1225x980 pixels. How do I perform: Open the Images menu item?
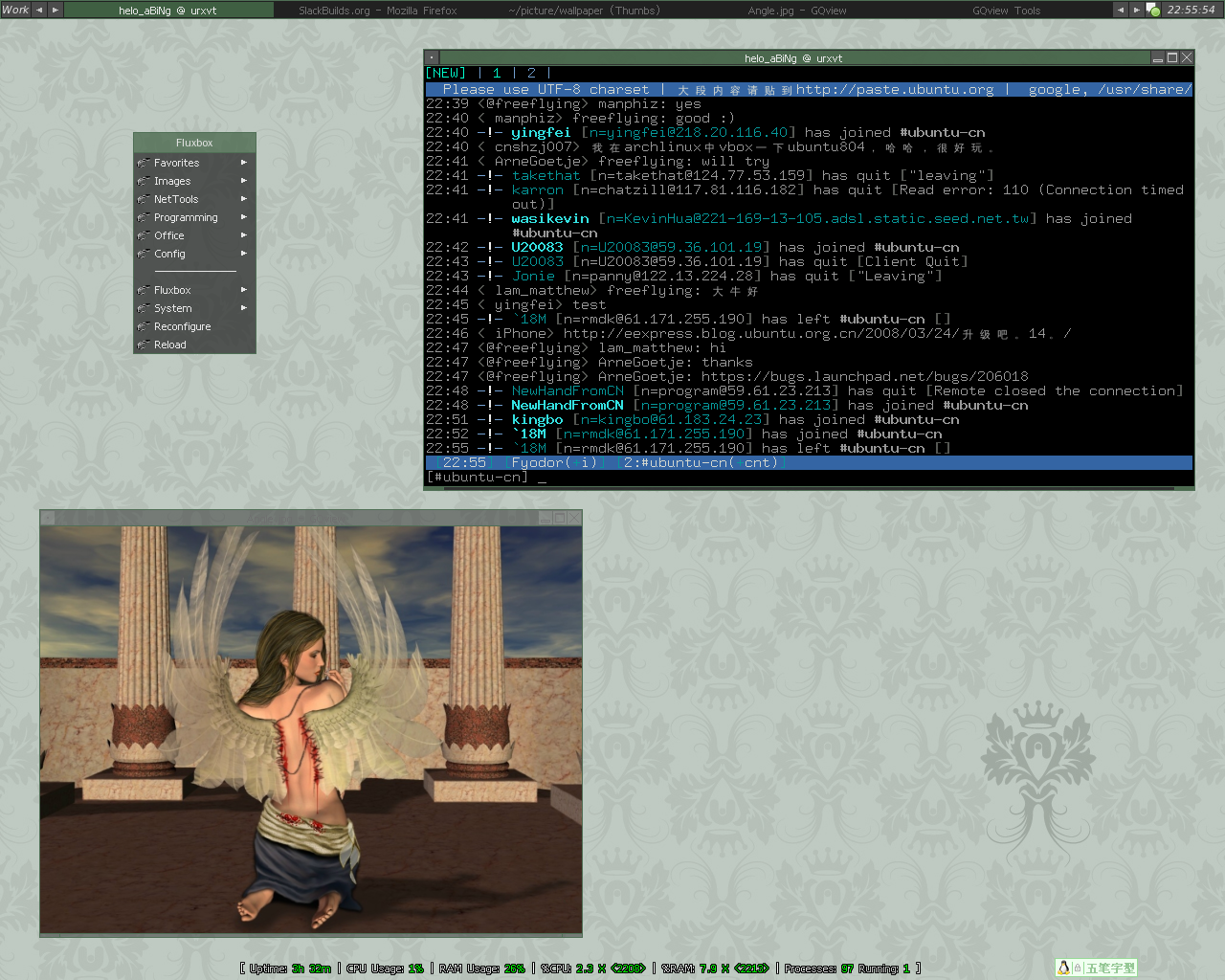tap(194, 181)
